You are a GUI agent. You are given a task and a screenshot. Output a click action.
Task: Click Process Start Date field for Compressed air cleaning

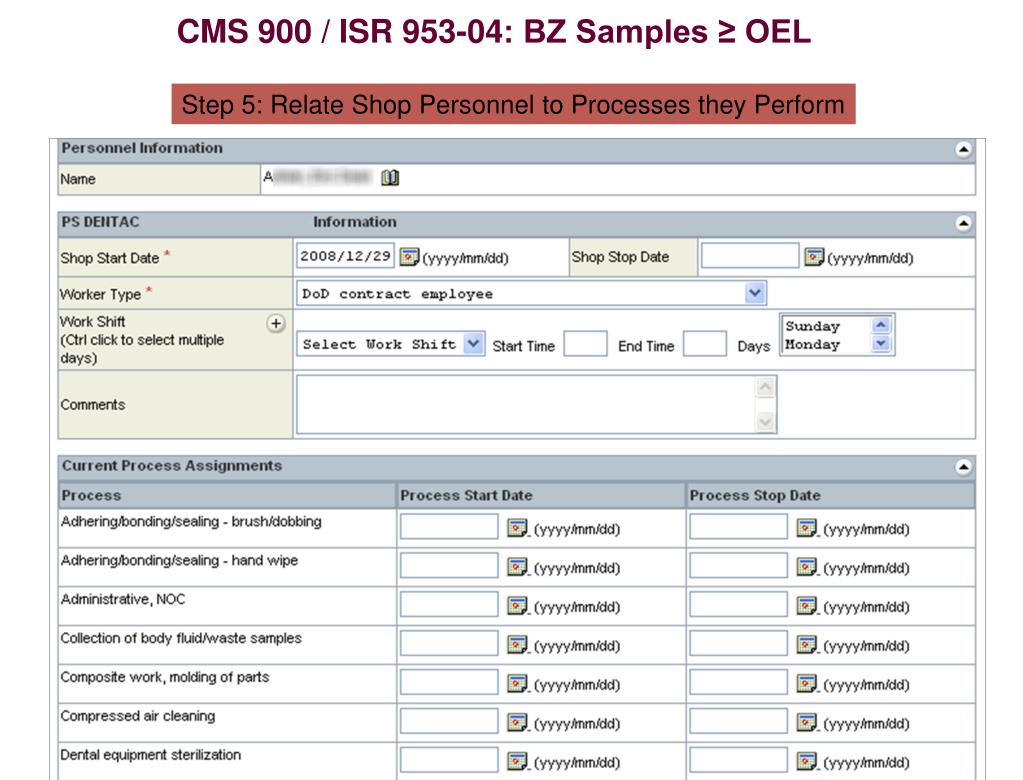[x=449, y=721]
